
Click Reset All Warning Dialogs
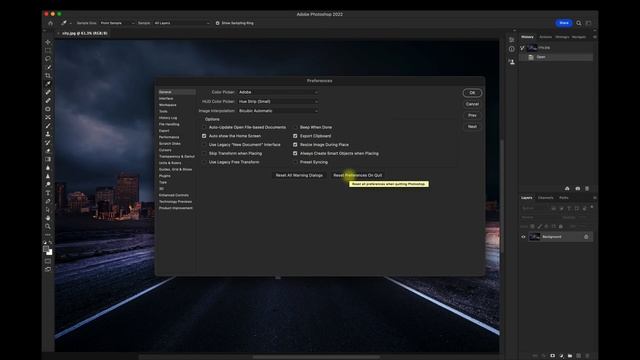[299, 175]
